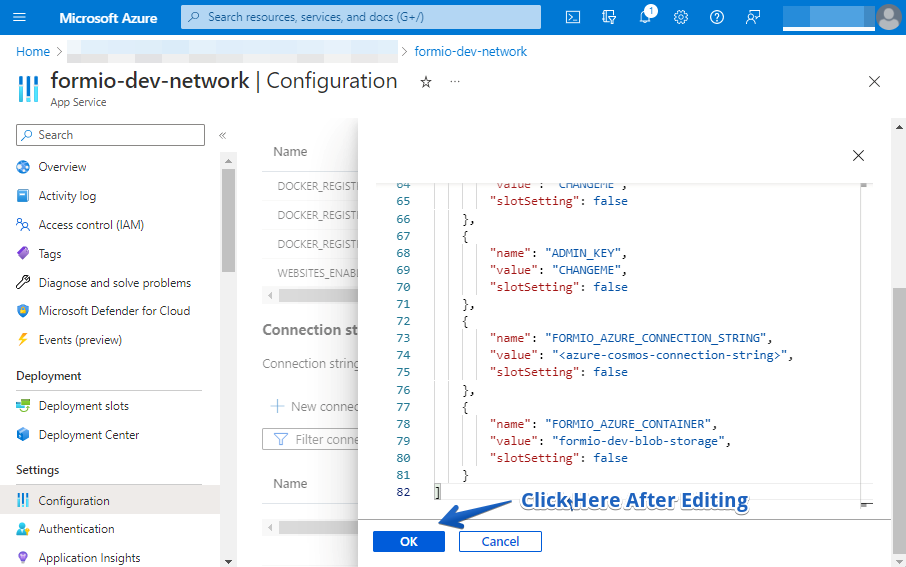
Task: Click the Configuration bars icon in sidebar
Action: click(23, 500)
